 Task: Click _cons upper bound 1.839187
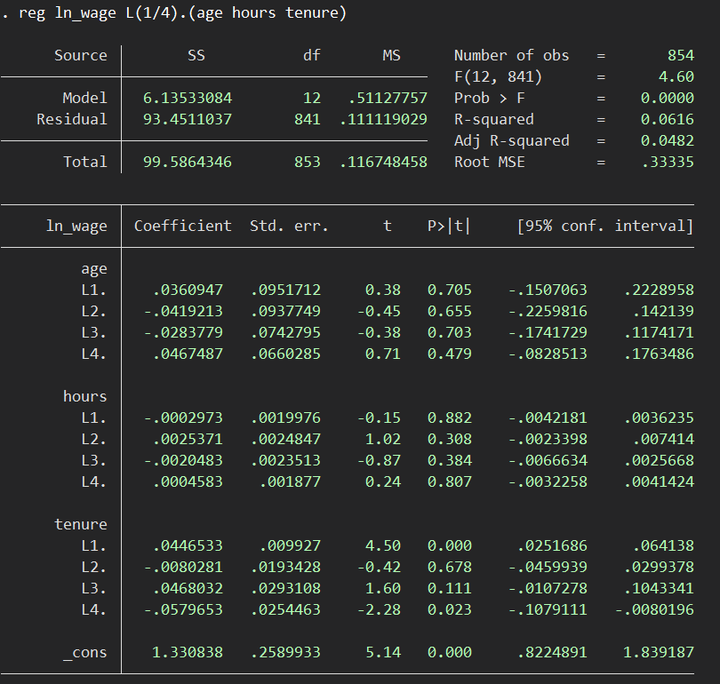click(x=658, y=652)
